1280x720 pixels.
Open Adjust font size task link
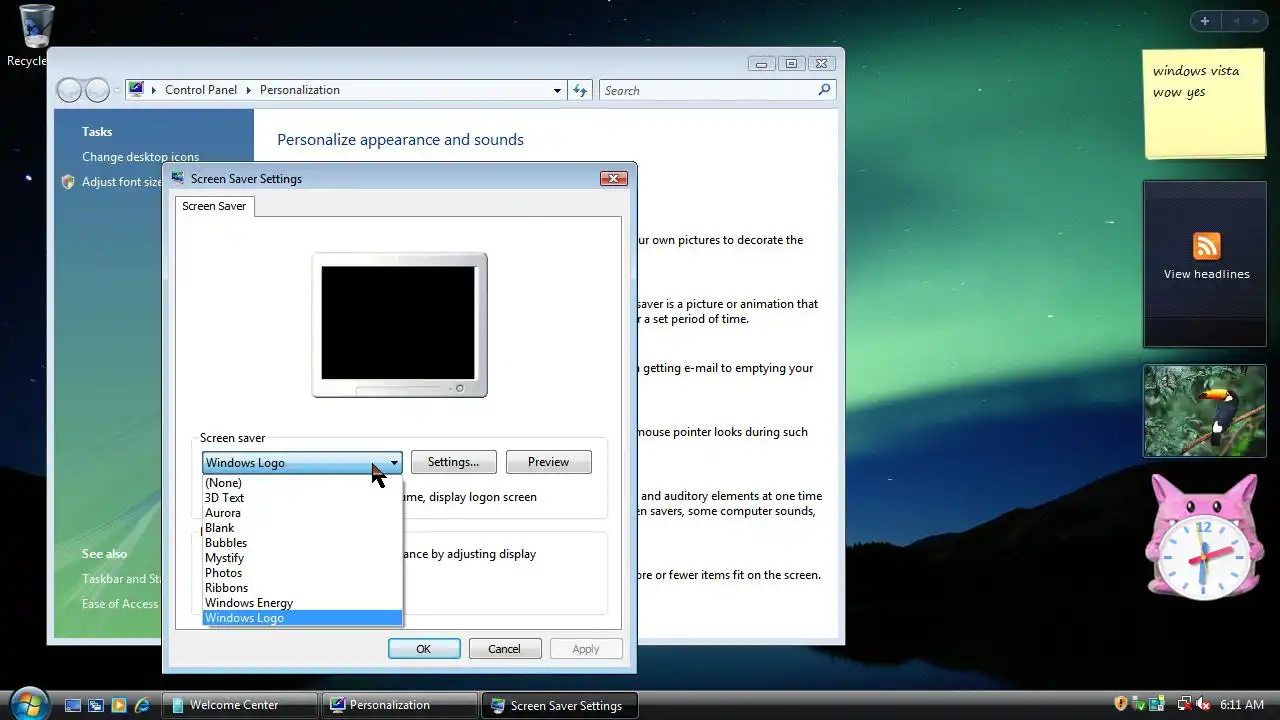tap(122, 182)
